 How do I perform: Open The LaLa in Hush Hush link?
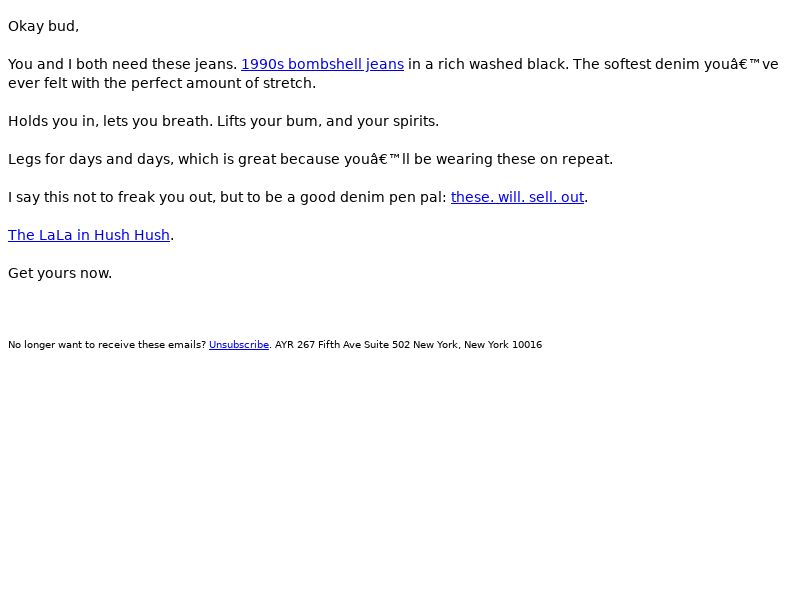coord(89,235)
